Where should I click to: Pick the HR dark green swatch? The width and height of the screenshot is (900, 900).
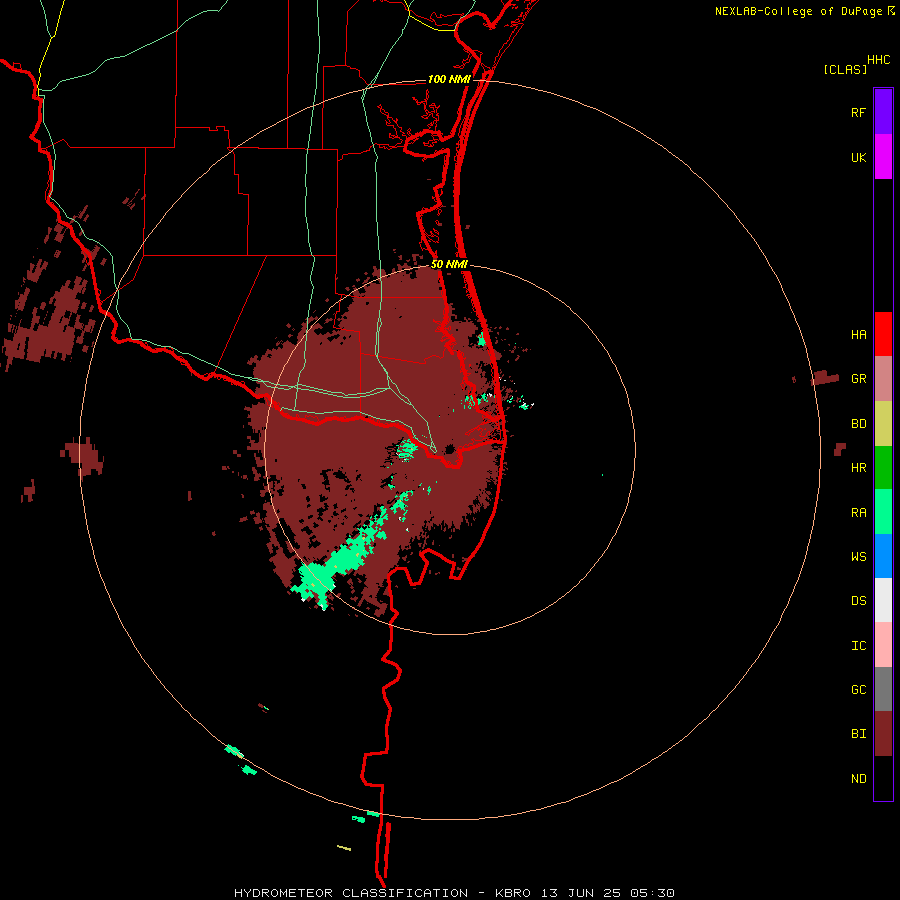pyautogui.click(x=883, y=468)
